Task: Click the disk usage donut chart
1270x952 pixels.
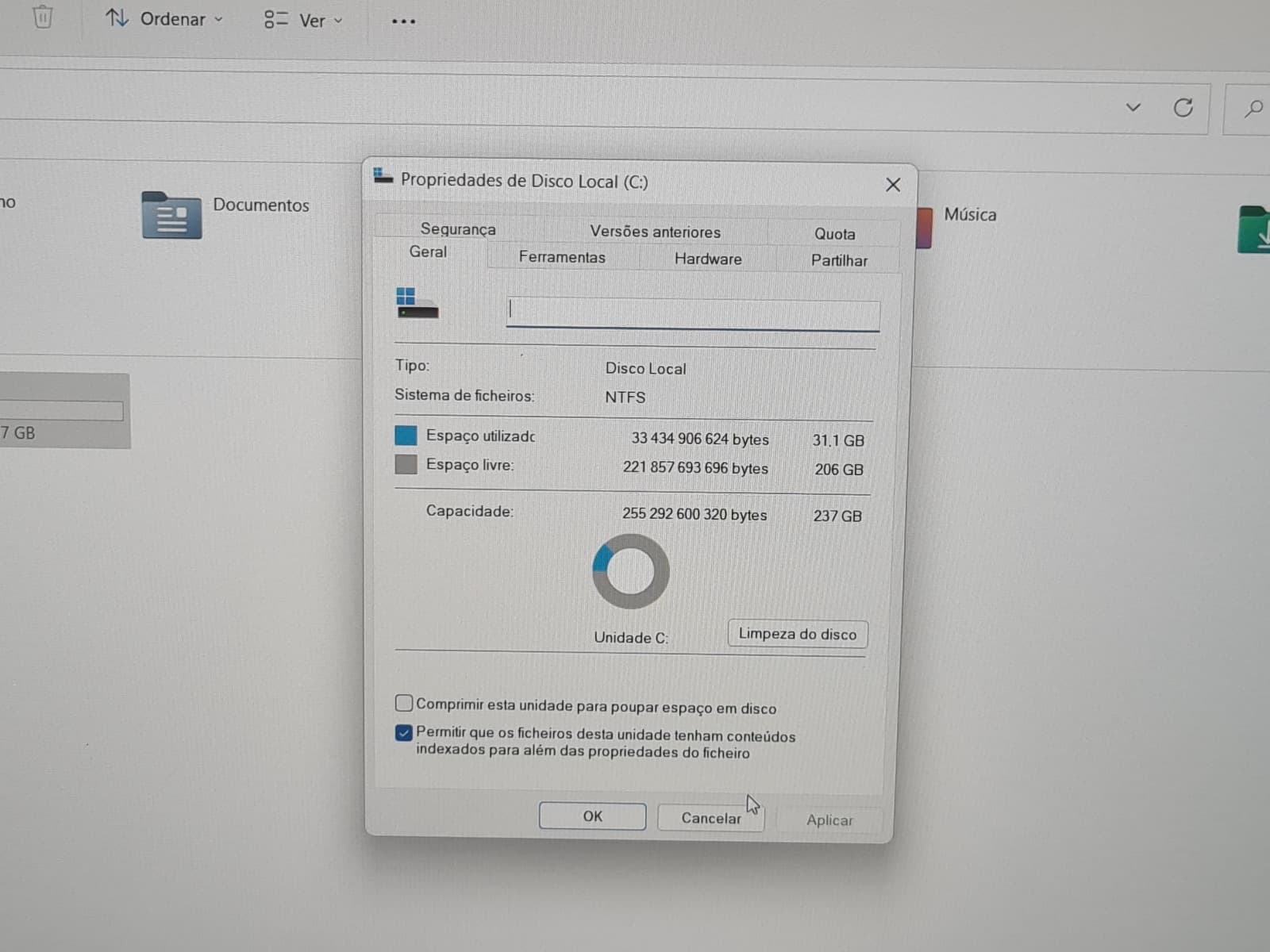Action: tap(631, 571)
